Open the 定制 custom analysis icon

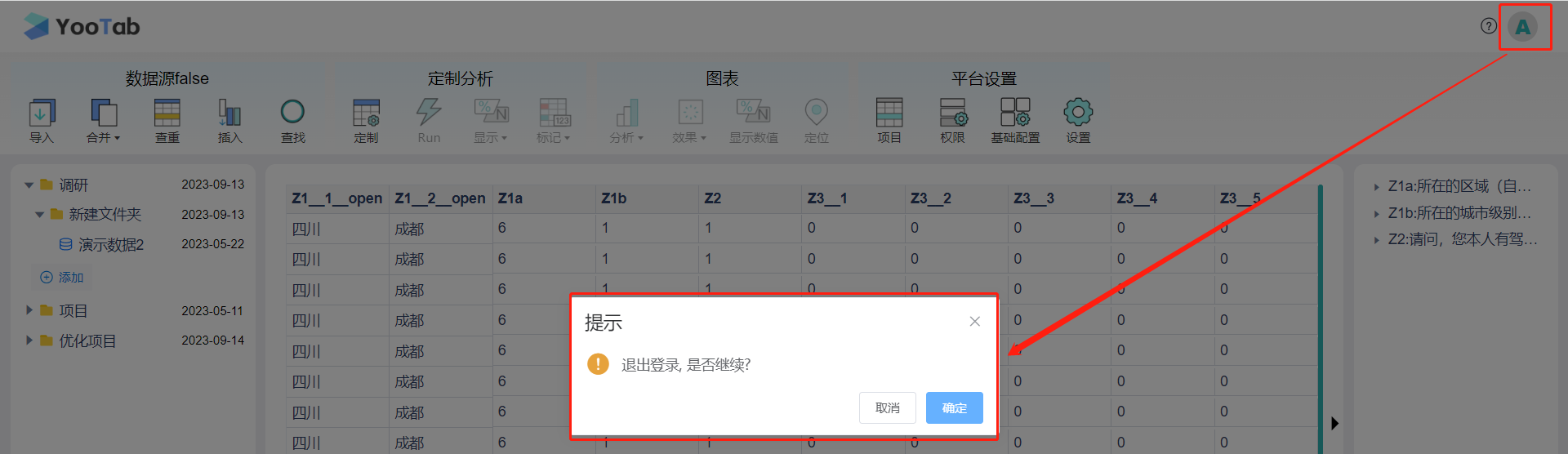[366, 113]
